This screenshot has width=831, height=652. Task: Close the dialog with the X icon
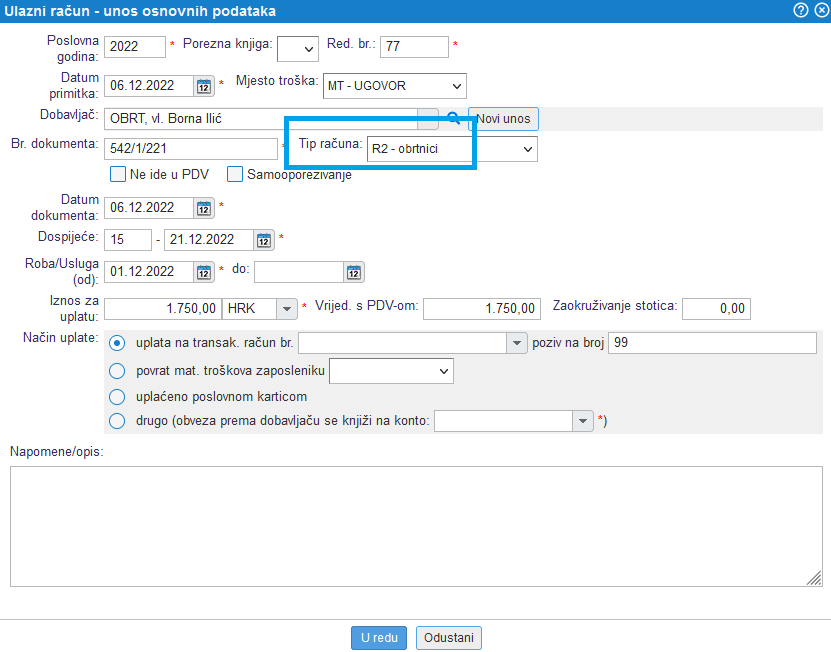pos(819,11)
